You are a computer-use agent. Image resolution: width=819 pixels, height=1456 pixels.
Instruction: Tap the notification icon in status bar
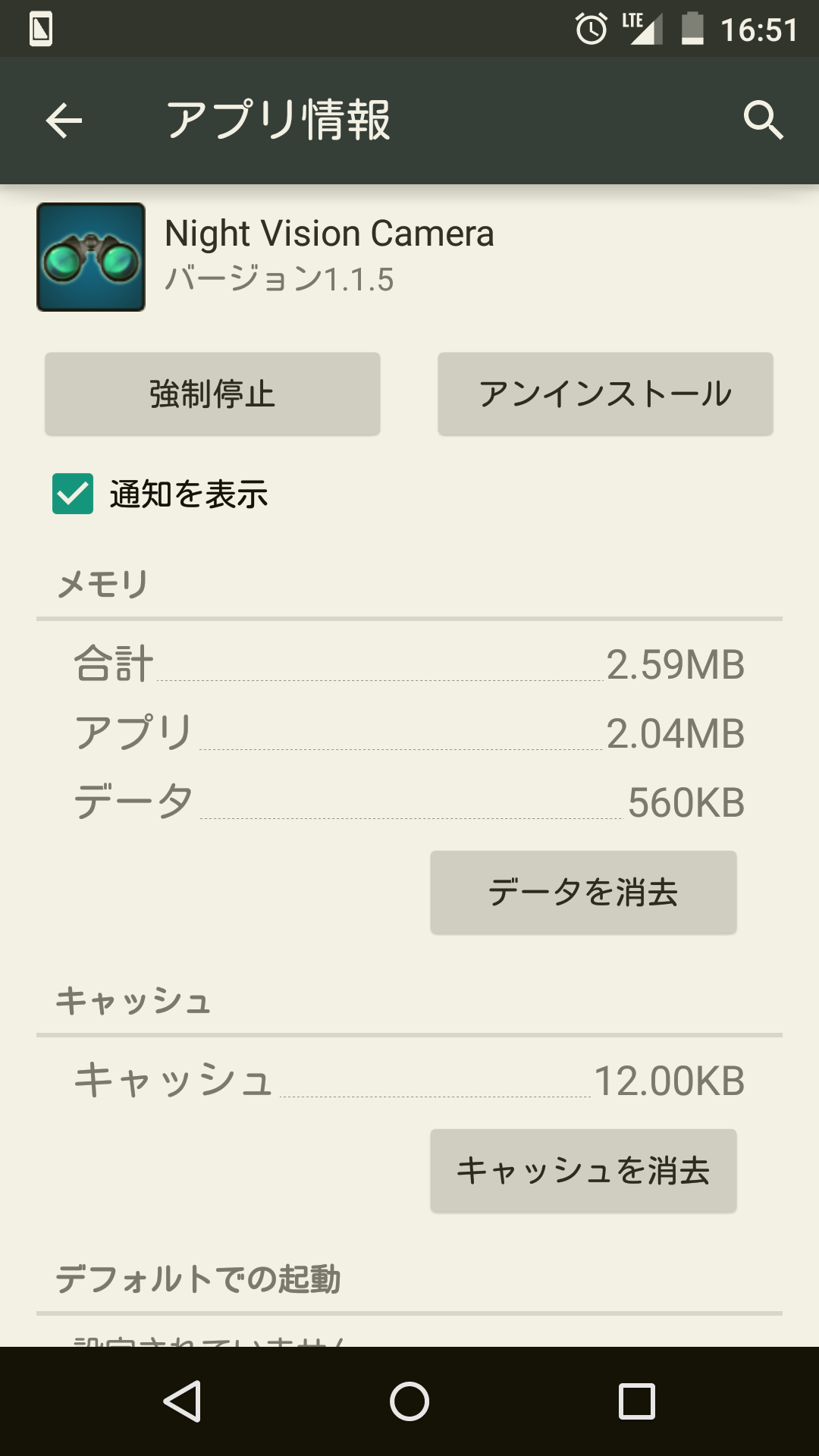[41, 30]
